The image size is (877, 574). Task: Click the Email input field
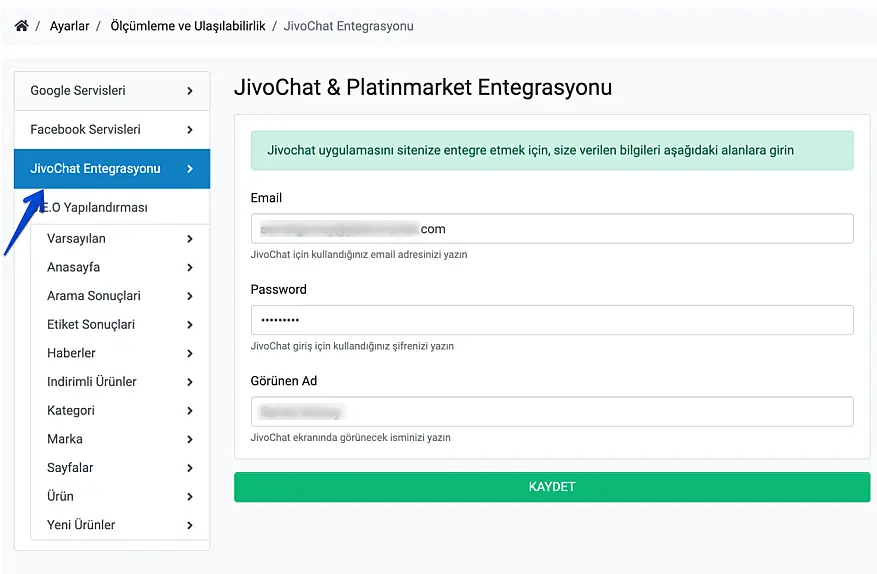coord(551,229)
